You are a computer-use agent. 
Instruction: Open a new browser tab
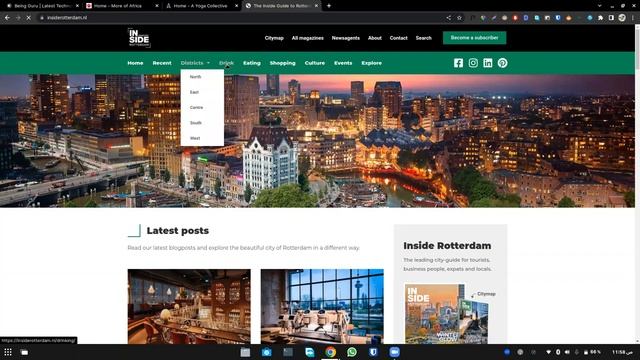tap(329, 6)
